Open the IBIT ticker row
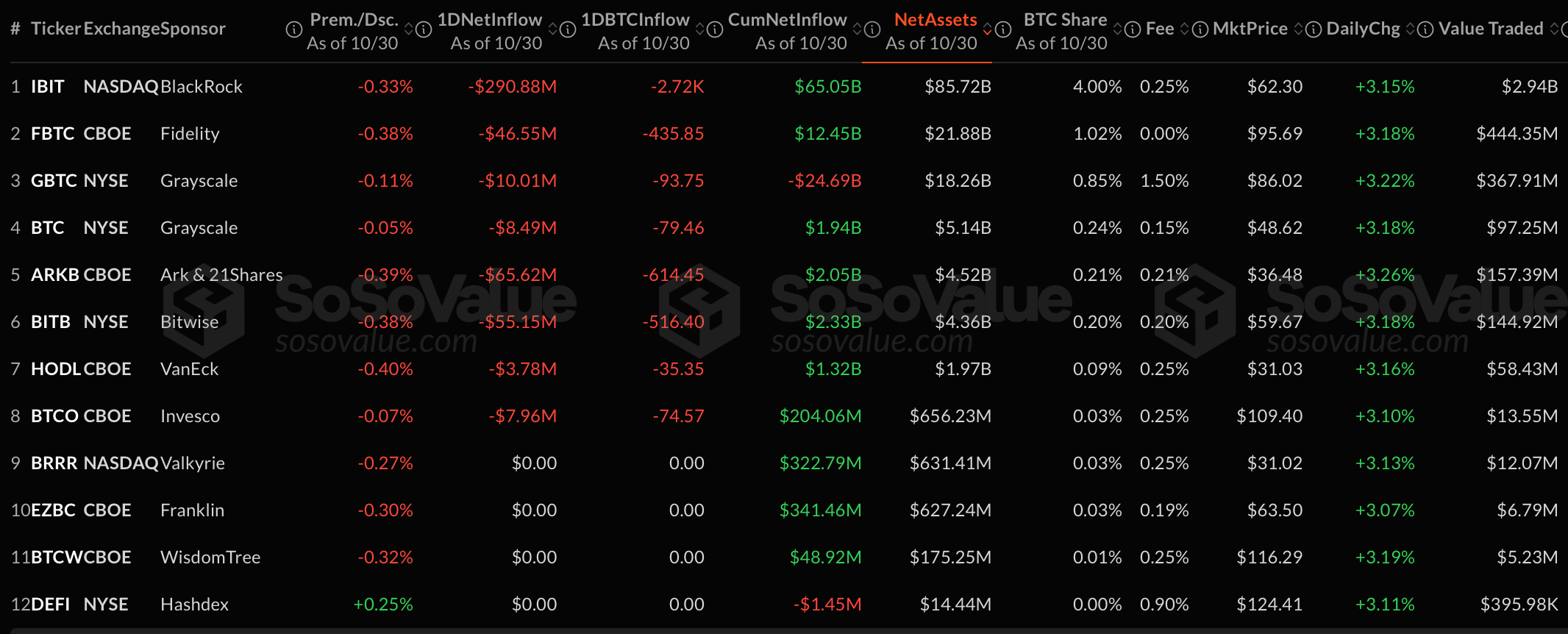The width and height of the screenshot is (1568, 634). (x=48, y=87)
